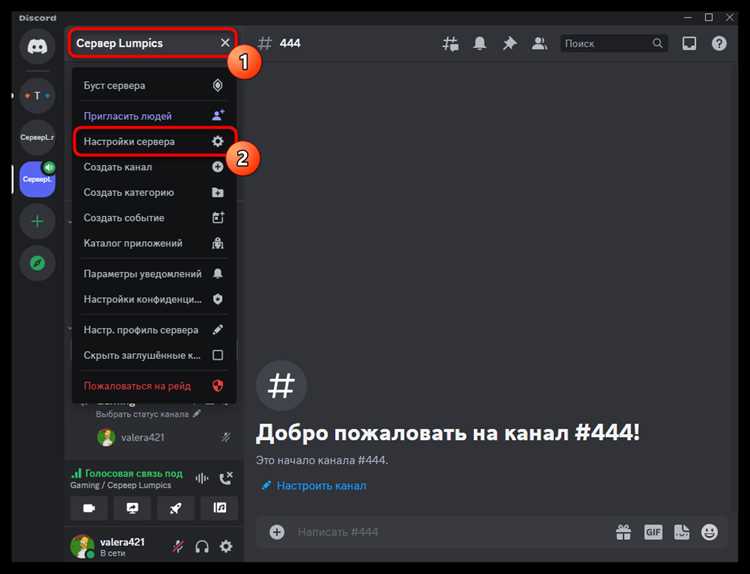
Task: Show pinned messages pin icon
Action: coord(509,44)
